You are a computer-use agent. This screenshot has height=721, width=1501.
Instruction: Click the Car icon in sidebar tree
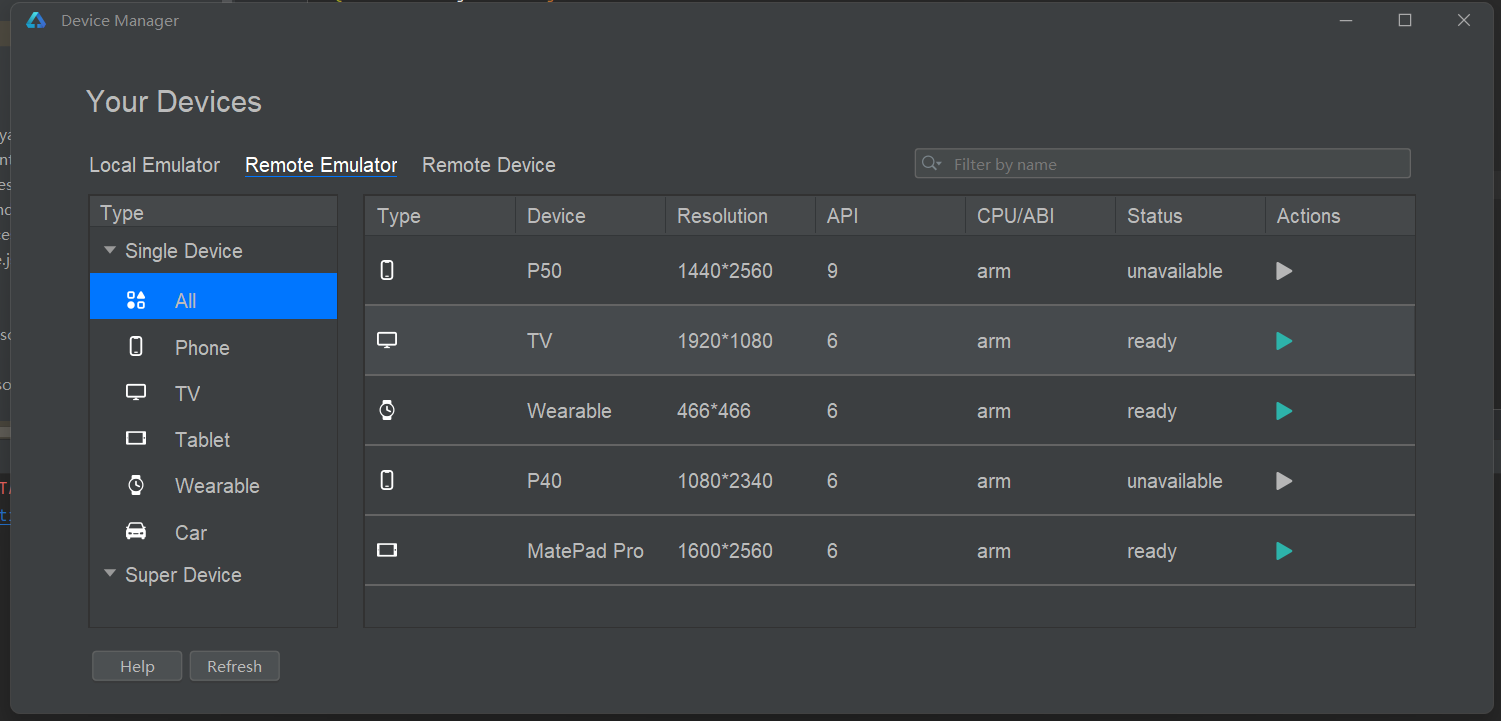tap(136, 531)
